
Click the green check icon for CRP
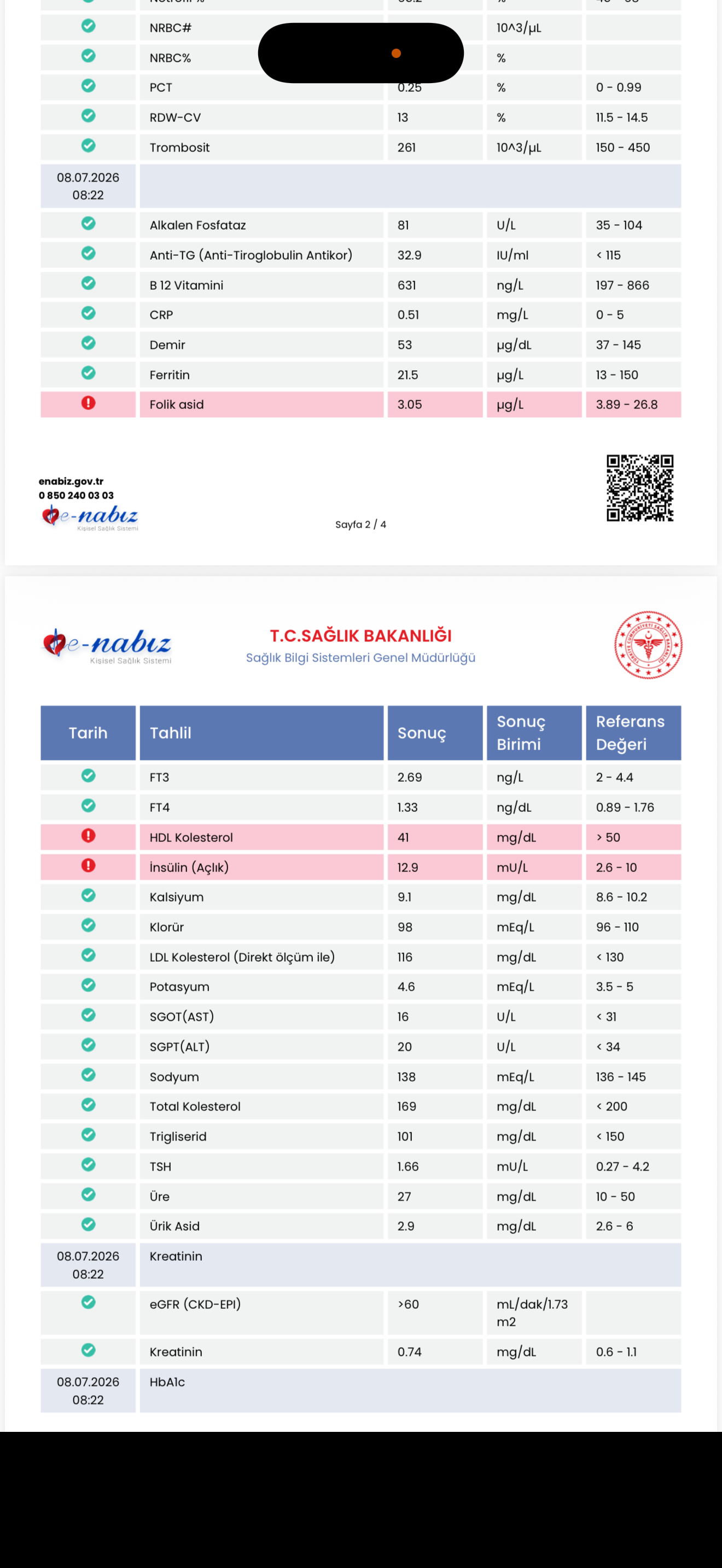[x=88, y=313]
